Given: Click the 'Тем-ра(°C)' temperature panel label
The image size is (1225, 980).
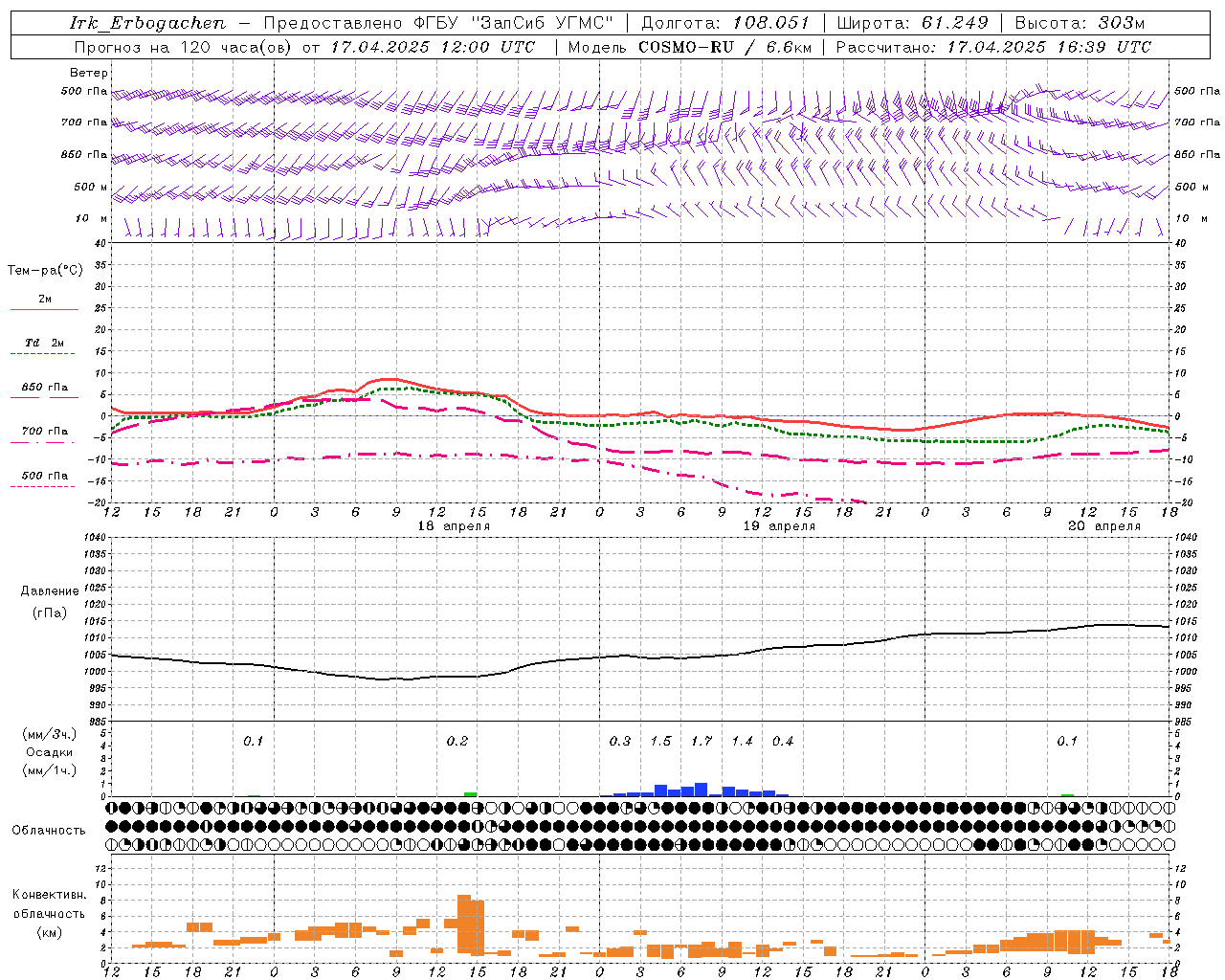Looking at the screenshot, I should point(45,271).
